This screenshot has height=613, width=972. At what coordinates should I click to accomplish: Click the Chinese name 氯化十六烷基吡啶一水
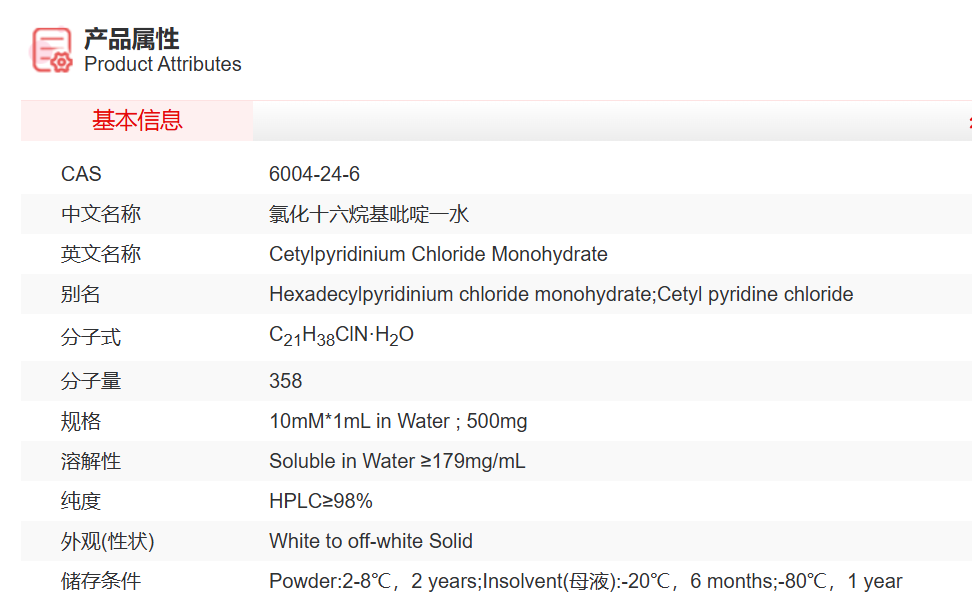pyautogui.click(x=368, y=214)
